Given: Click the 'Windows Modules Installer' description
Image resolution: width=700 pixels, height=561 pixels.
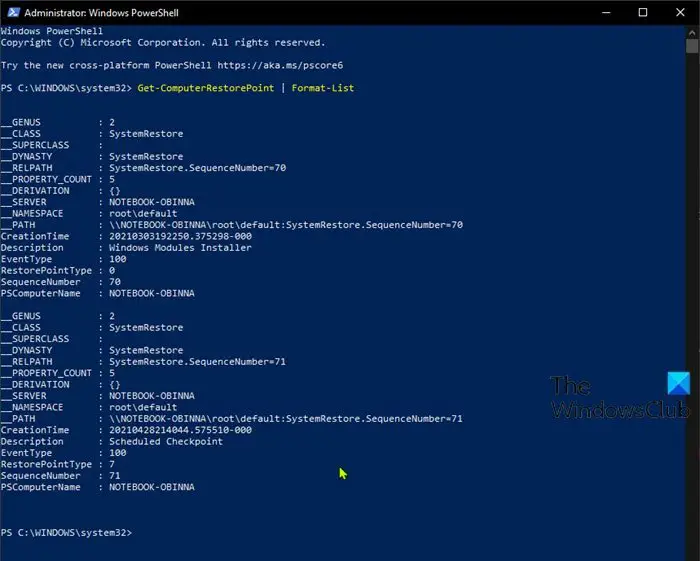Looking at the screenshot, I should [180, 248].
